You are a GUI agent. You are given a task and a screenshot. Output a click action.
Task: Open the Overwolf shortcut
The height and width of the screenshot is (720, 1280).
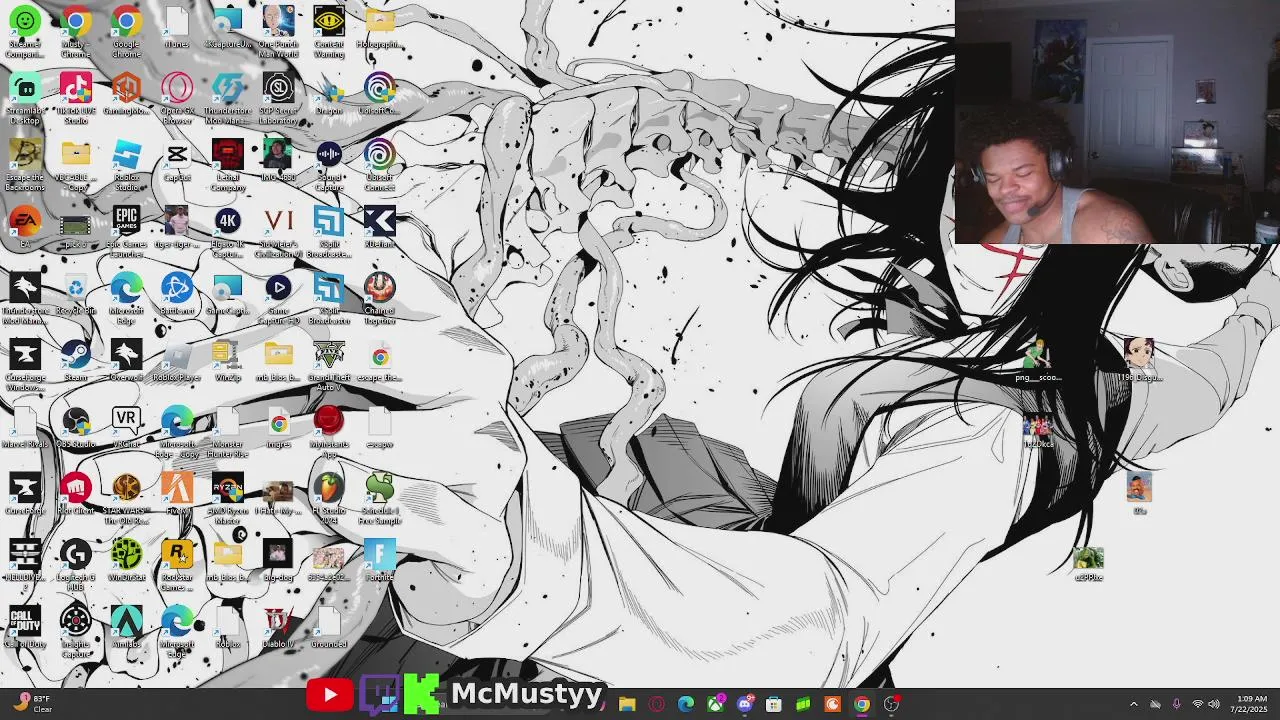tap(127, 360)
